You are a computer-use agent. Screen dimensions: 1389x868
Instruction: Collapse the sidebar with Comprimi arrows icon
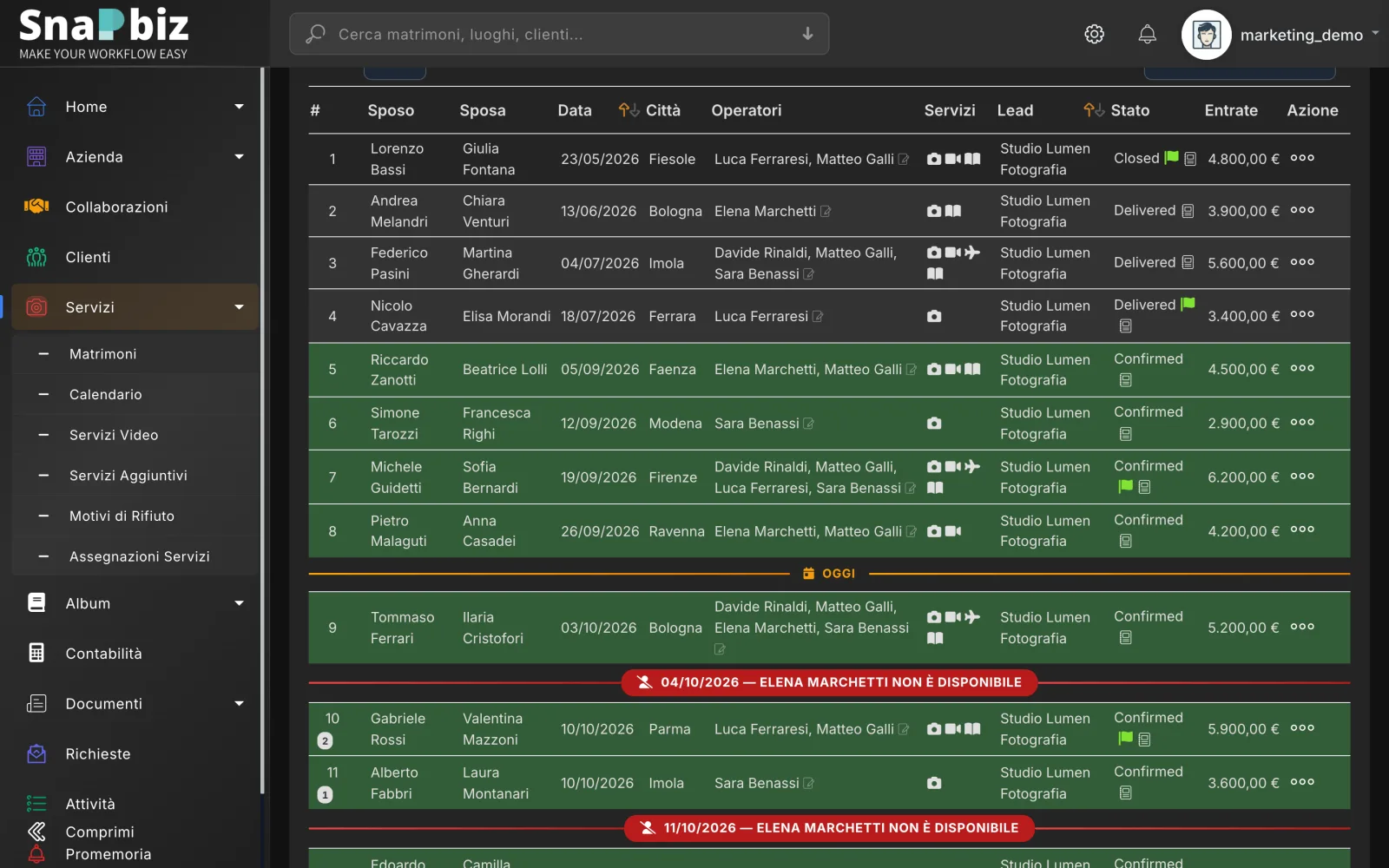[x=36, y=832]
